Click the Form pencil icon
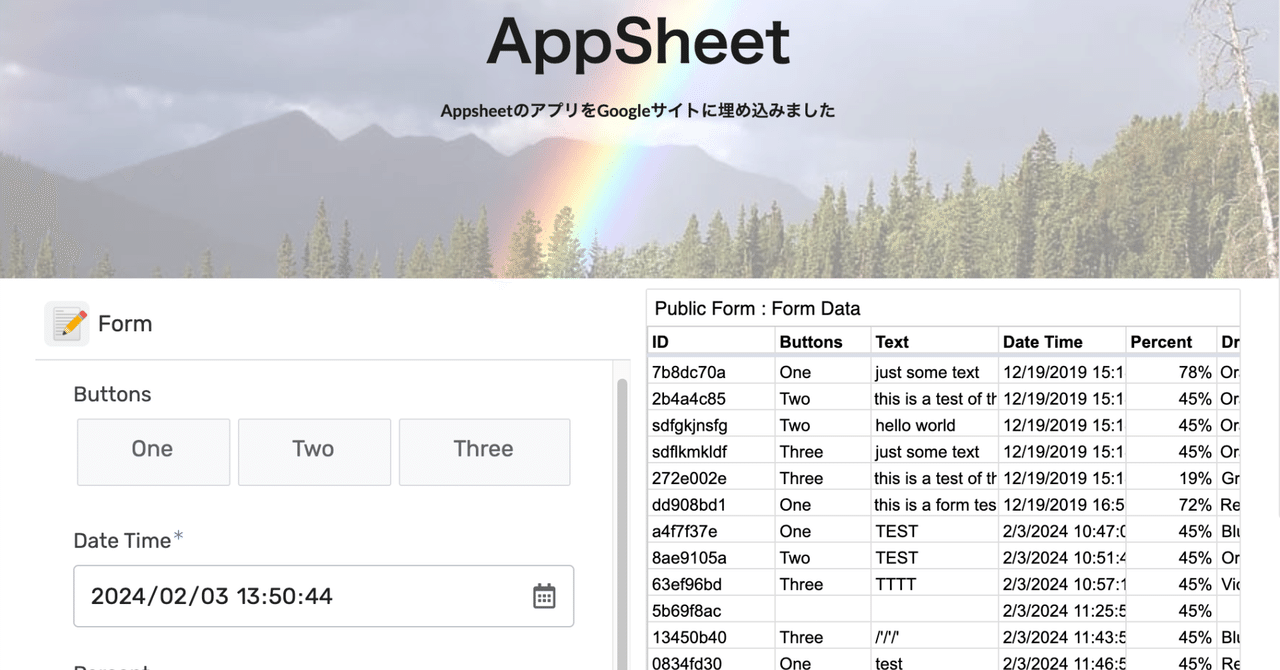 [66, 322]
